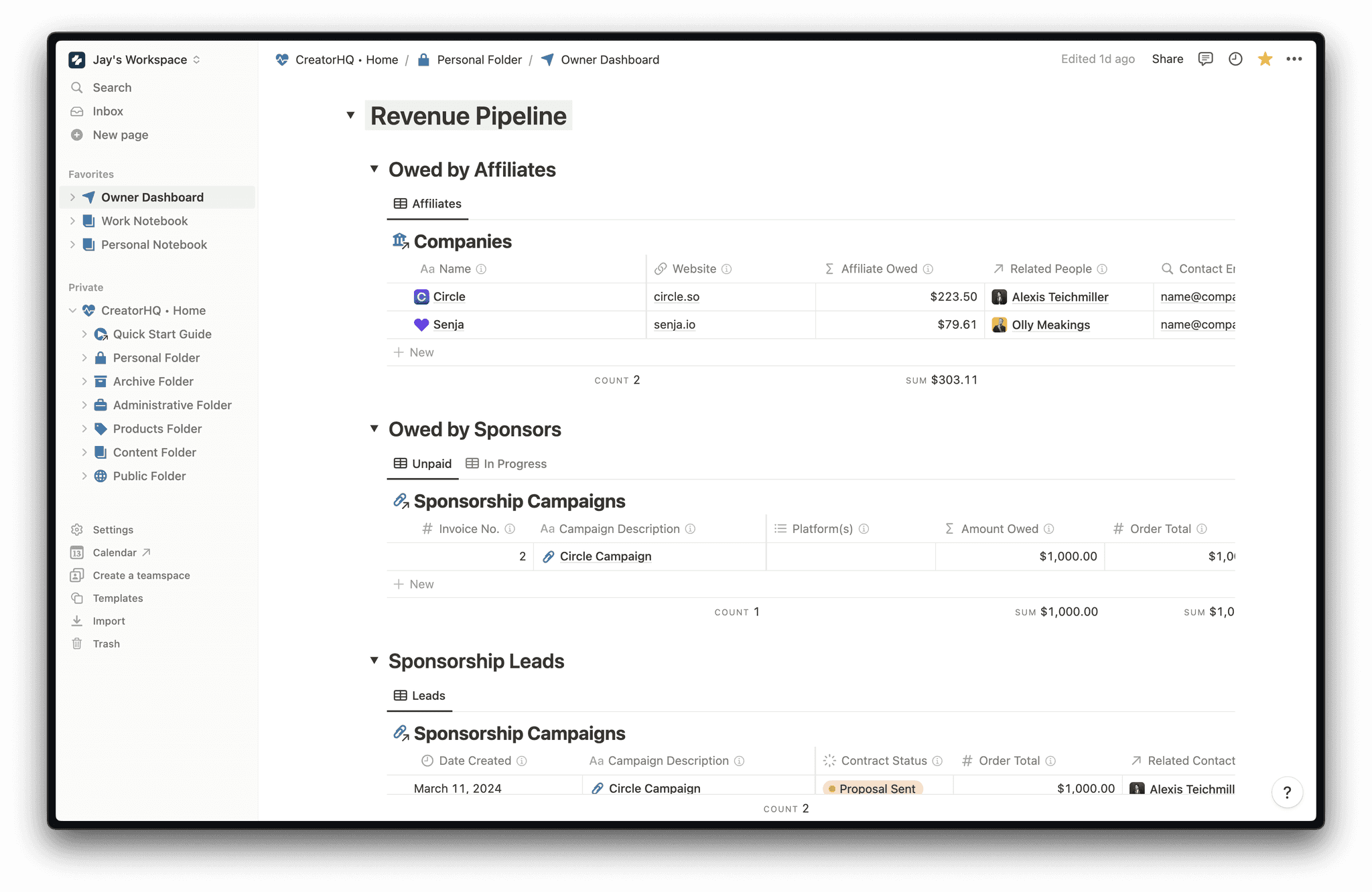
Task: Open the circle.so website link
Action: click(676, 297)
